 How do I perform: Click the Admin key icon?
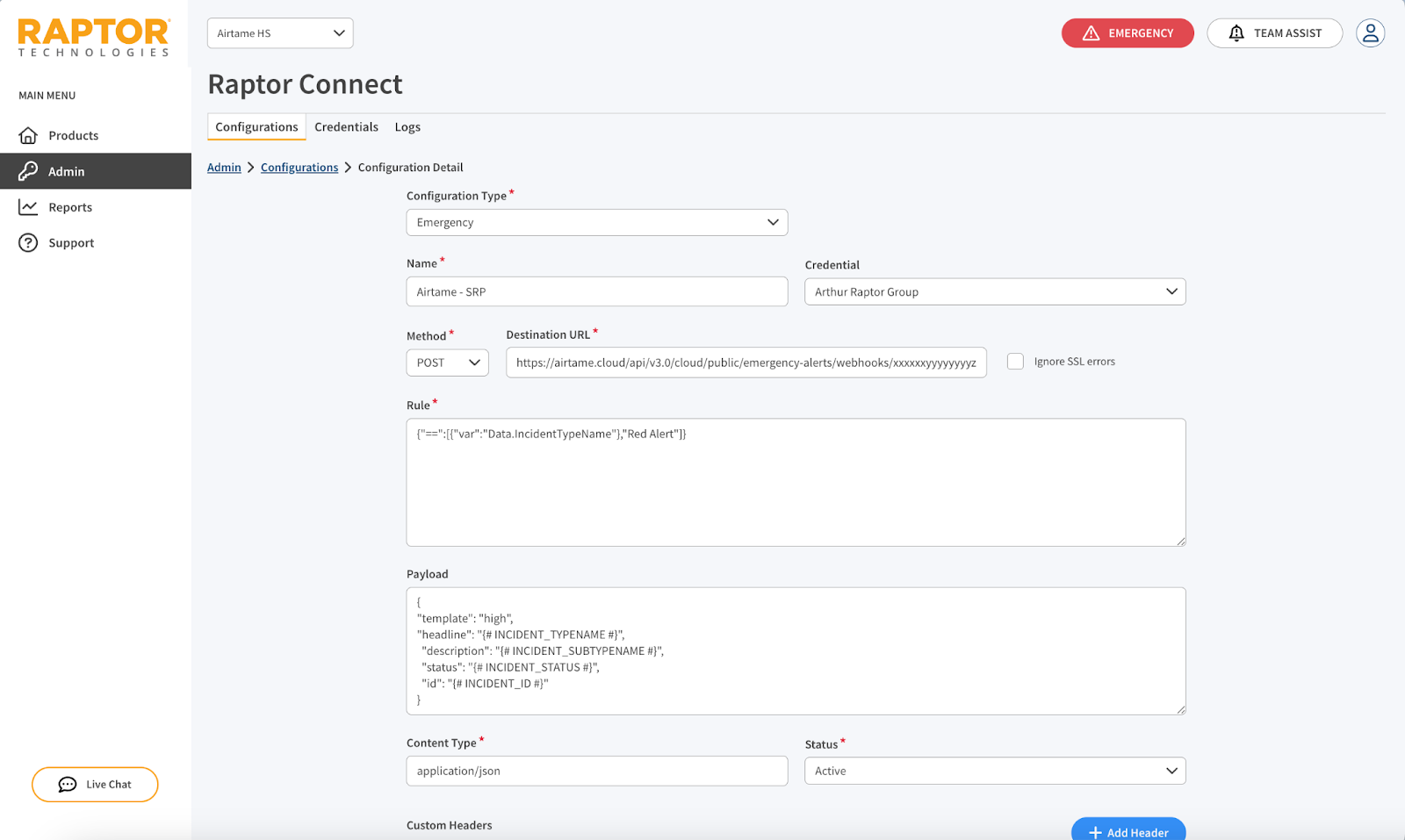tap(28, 171)
